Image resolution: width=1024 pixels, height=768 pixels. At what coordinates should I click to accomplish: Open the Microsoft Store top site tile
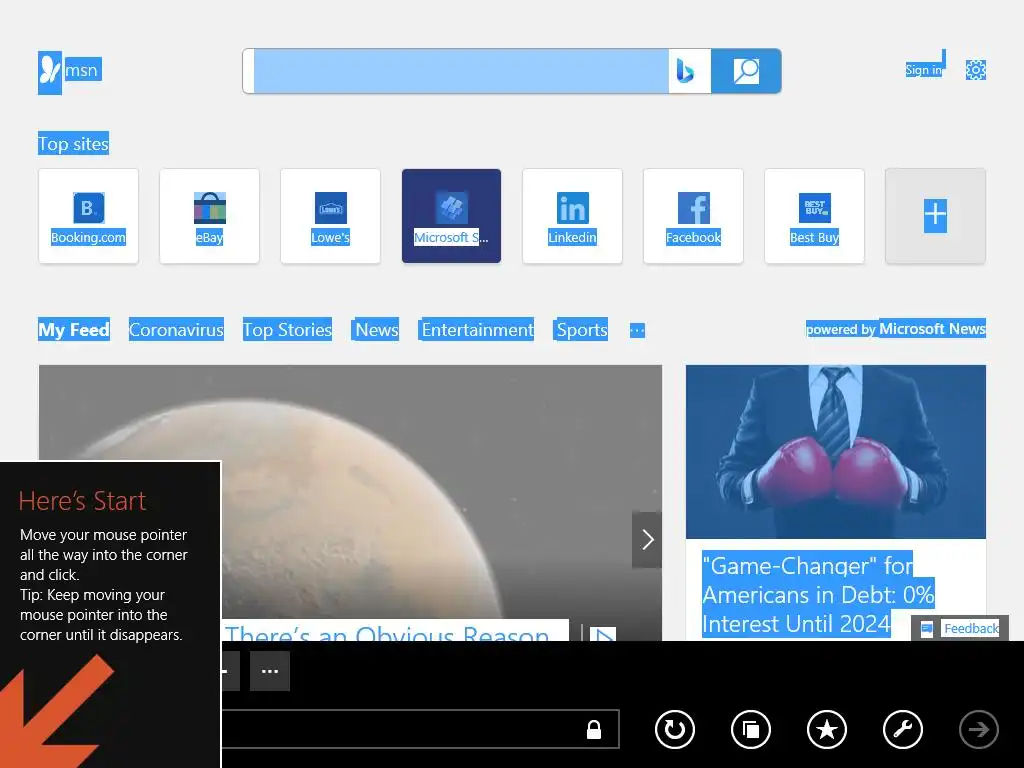(x=451, y=216)
